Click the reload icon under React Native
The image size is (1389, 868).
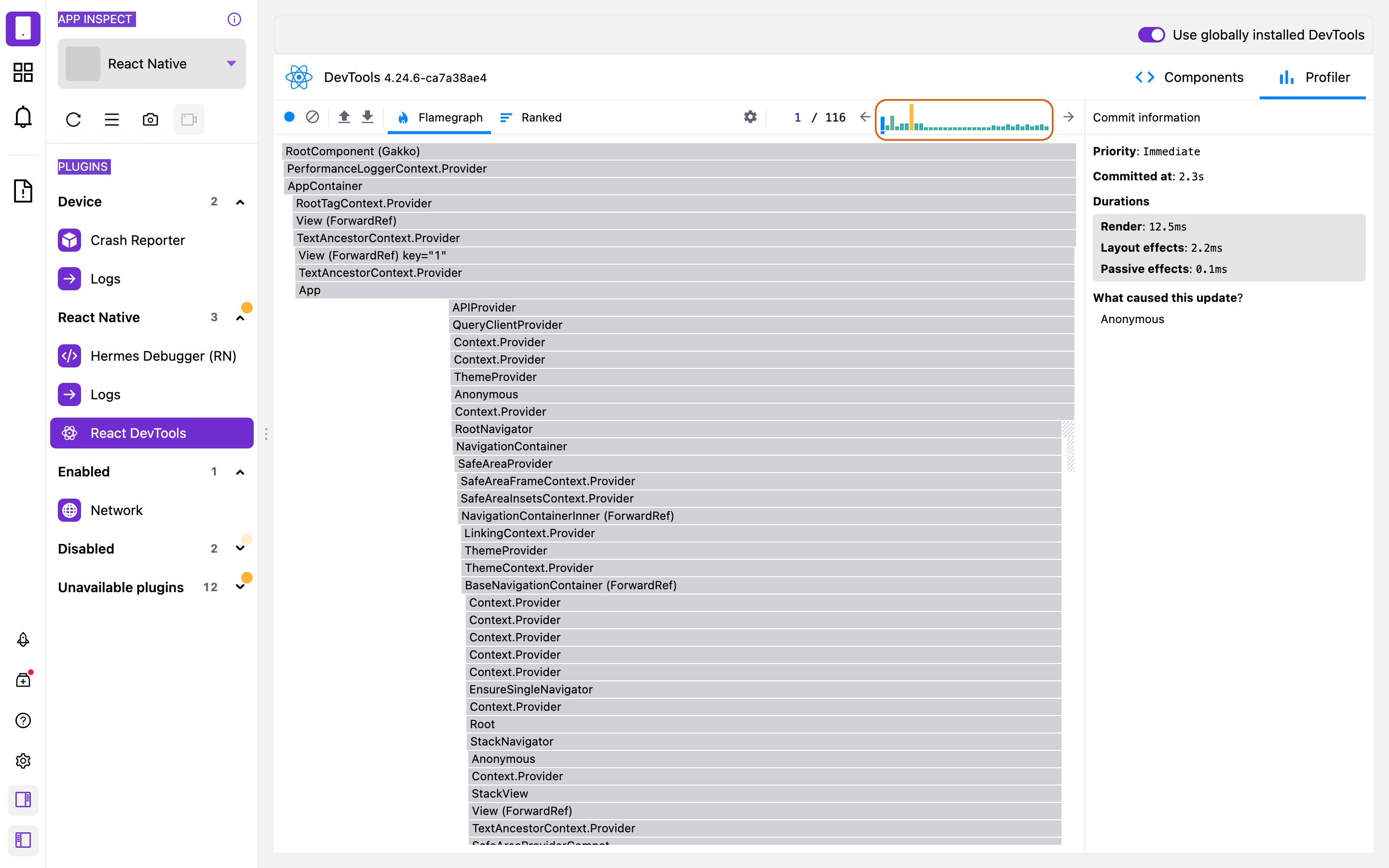[73, 120]
